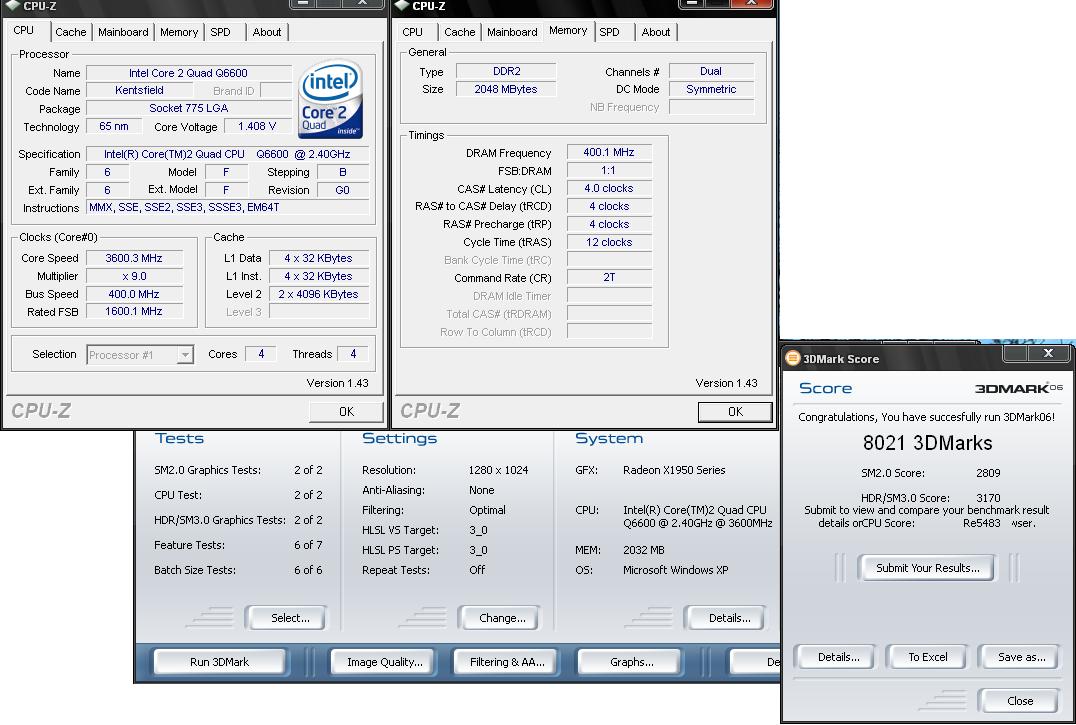Click the GFX value Radeon X1950 Series
1076x725 pixels.
(x=674, y=471)
